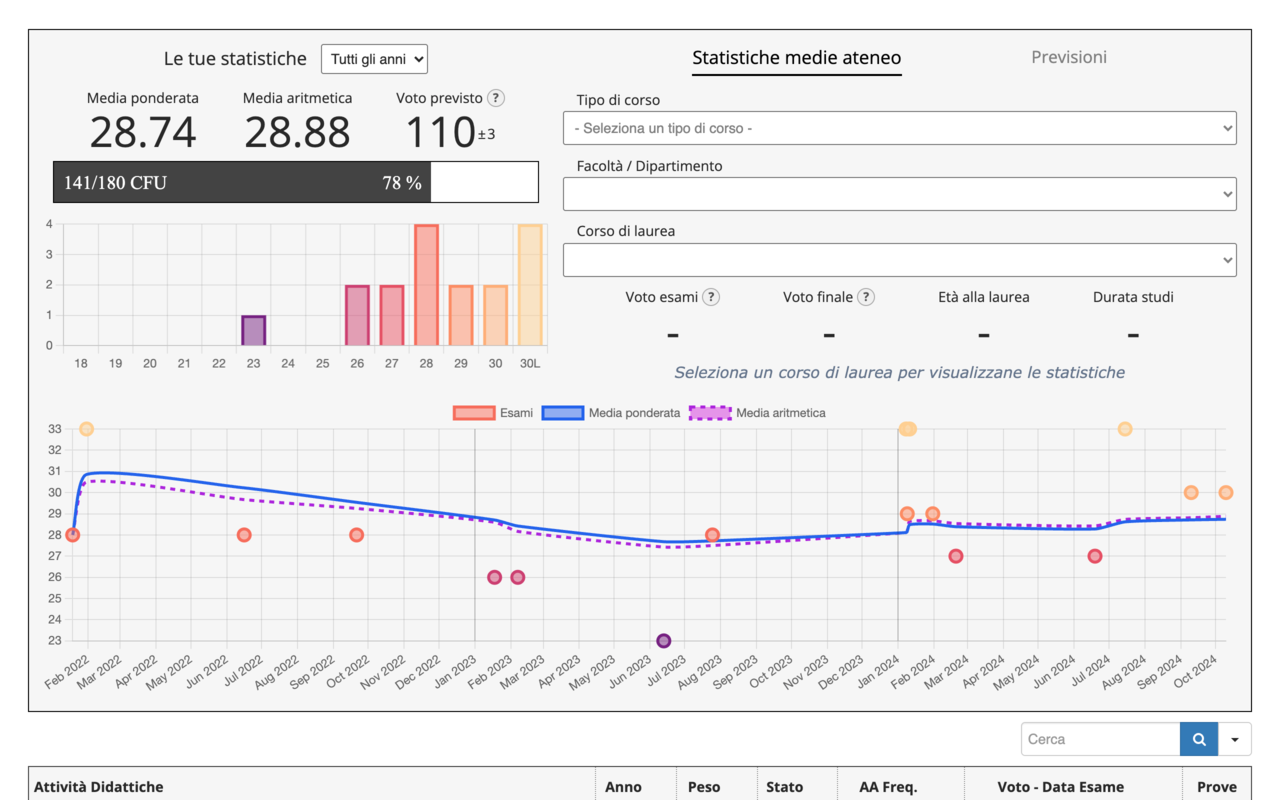
Task: Click the search magnifier button
Action: pos(1198,739)
